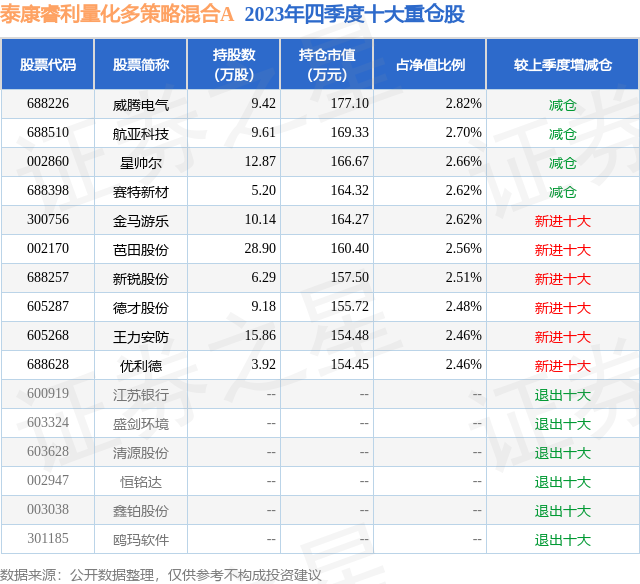This screenshot has height=584, width=640.
Task: Click holding amount 9.61
Action: [264, 133]
